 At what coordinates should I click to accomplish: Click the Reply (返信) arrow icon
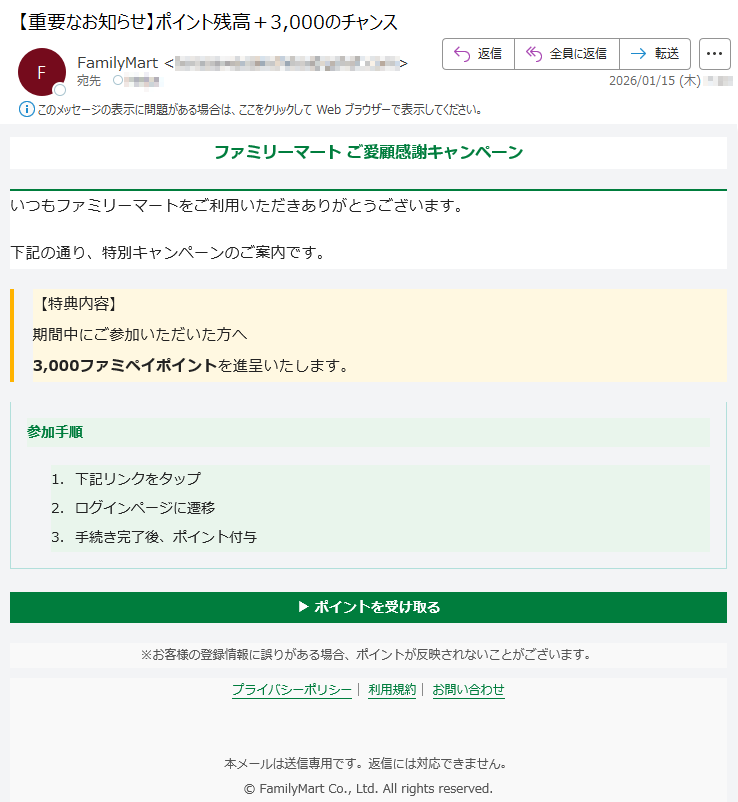462,54
